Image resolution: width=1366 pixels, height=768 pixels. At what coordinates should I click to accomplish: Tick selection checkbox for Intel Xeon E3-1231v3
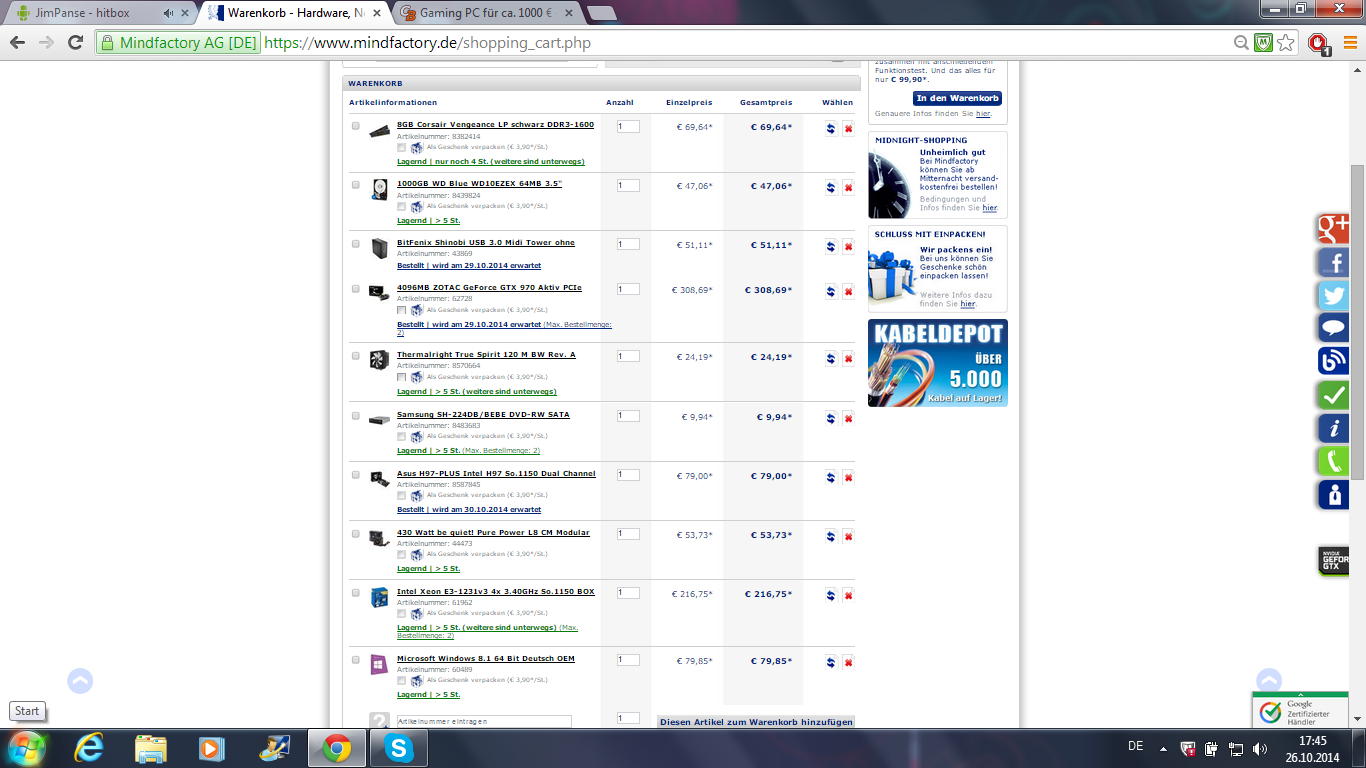click(x=355, y=593)
